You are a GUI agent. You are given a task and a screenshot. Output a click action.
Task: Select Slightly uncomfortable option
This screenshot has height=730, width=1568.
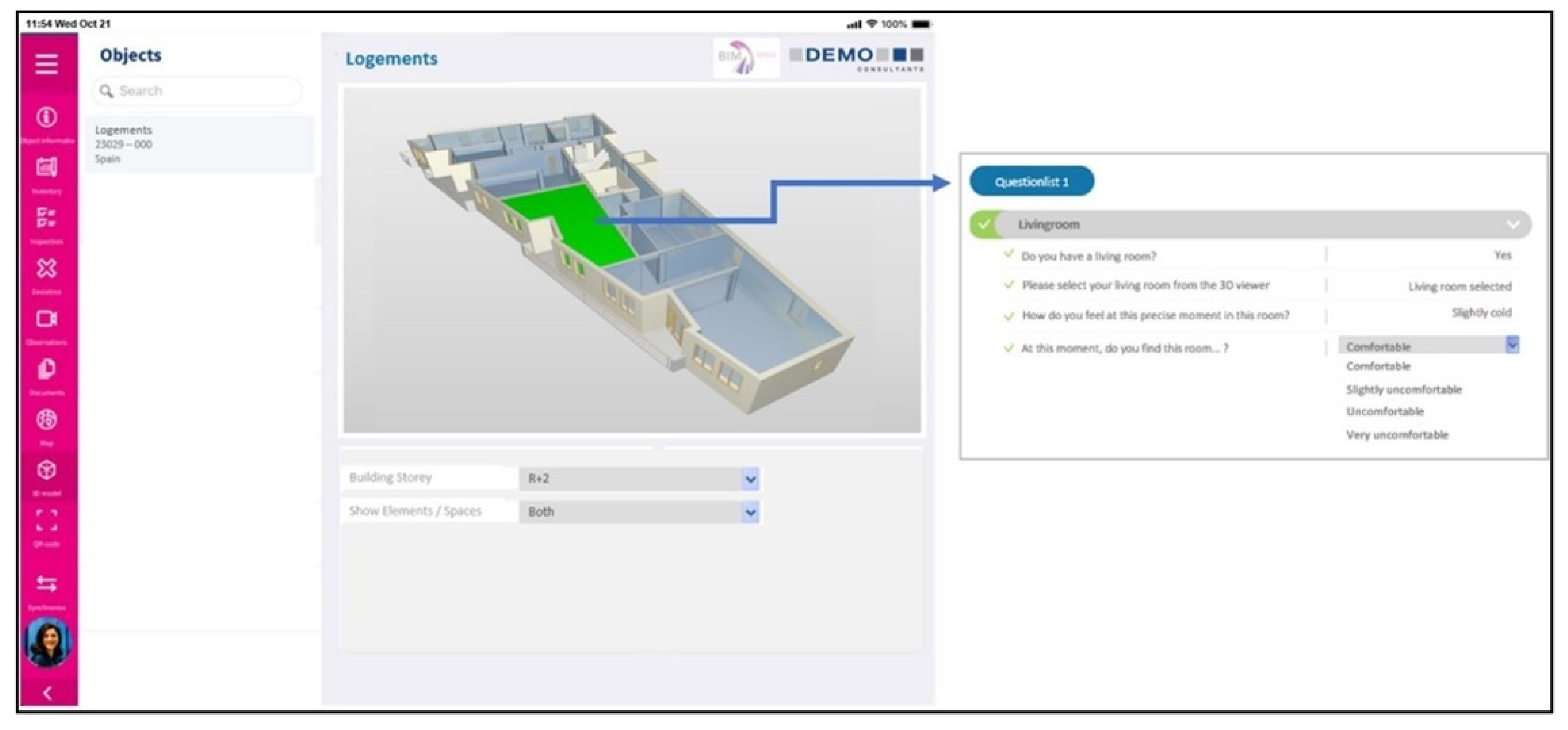[x=1404, y=389]
